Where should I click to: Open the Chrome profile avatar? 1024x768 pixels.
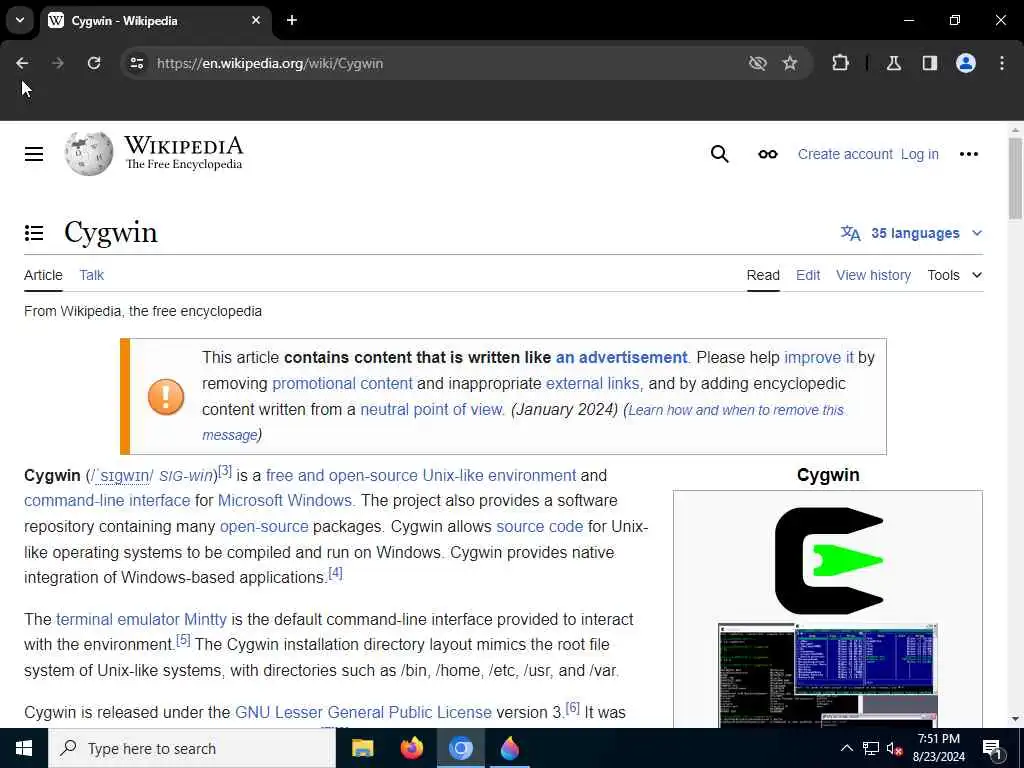pos(966,63)
